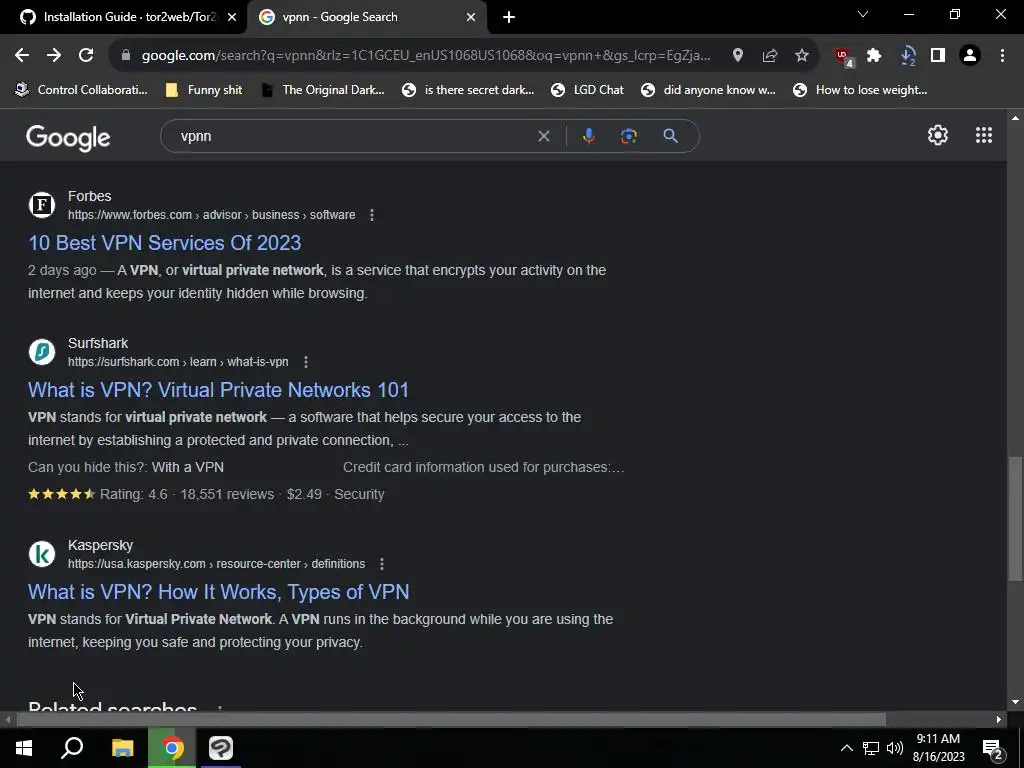Viewport: 1024px width, 768px height.
Task: Click the horizontal scrollbar thumb
Action: coord(451,720)
